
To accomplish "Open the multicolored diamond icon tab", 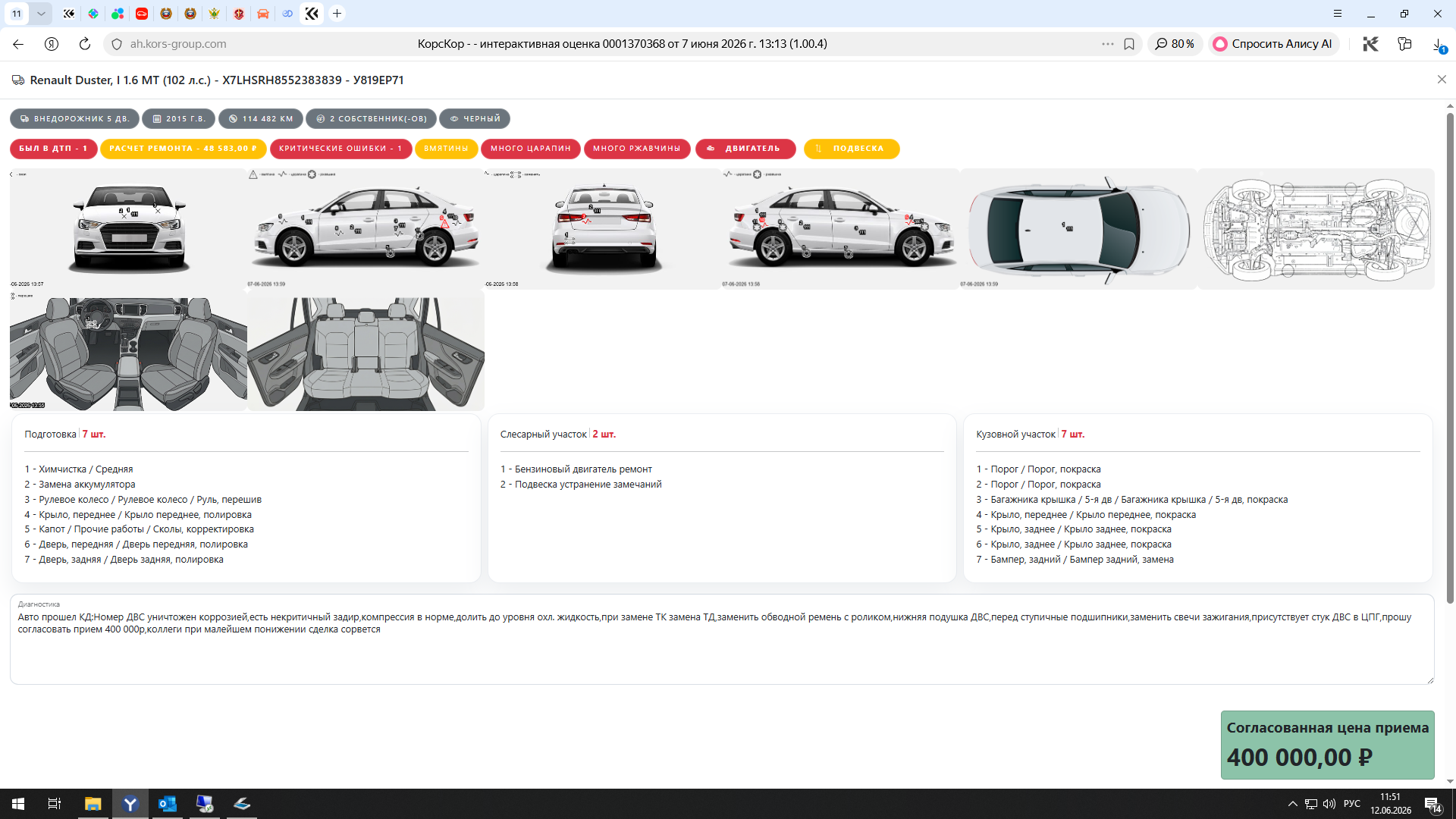I will click(93, 14).
